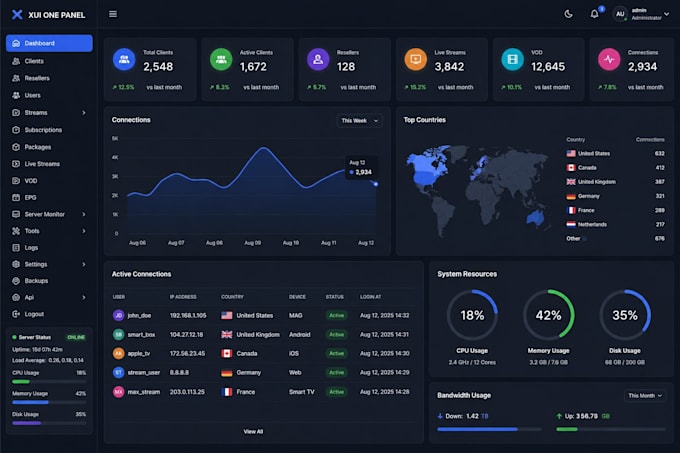This screenshot has height=453, width=680.
Task: Toggle the hamburger sidebar menu
Action: [113, 14]
